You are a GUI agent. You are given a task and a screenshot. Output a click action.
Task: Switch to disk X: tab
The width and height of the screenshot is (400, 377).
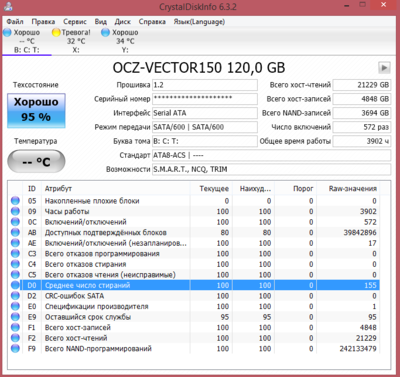[76, 41]
